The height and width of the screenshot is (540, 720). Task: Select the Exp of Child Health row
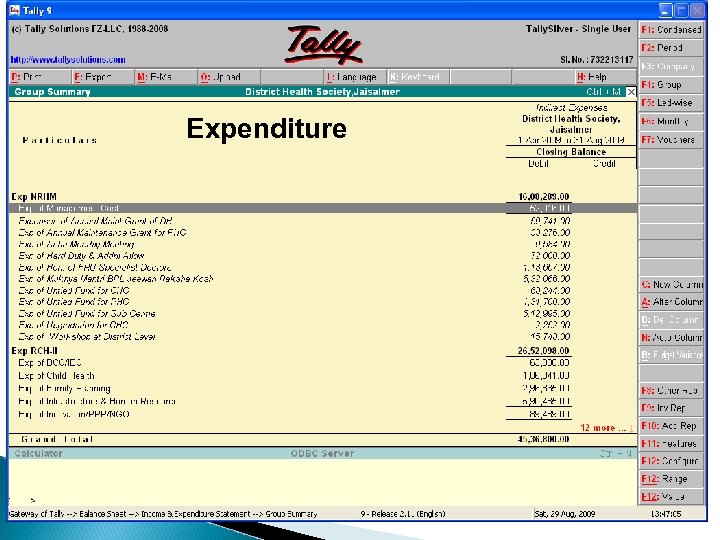coord(322,376)
